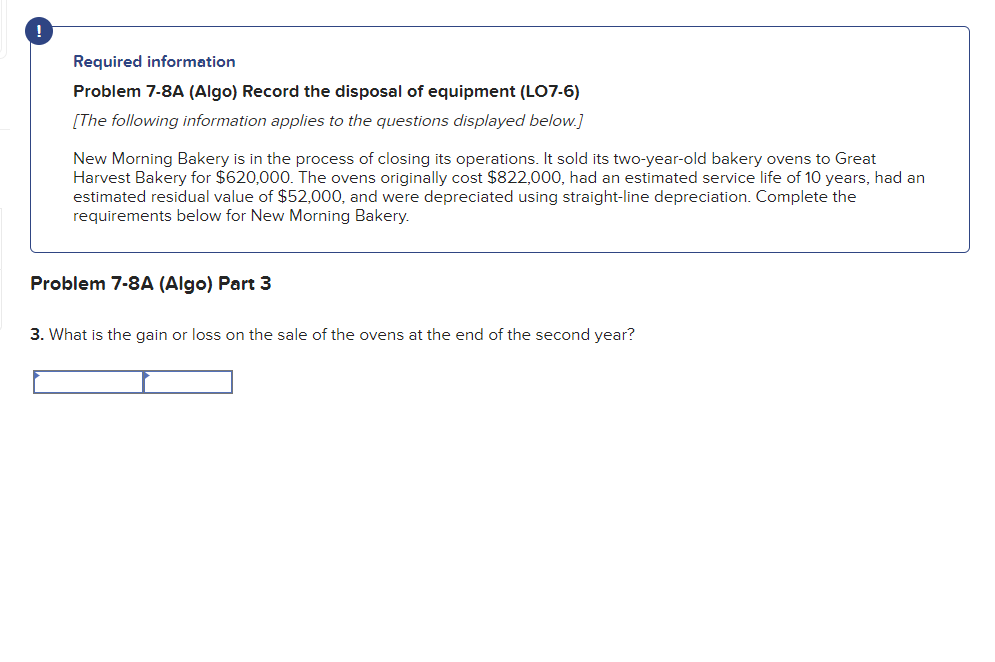Open the left answer cell's flag dropdown
Screen dimensions: 995x662
click(38, 375)
